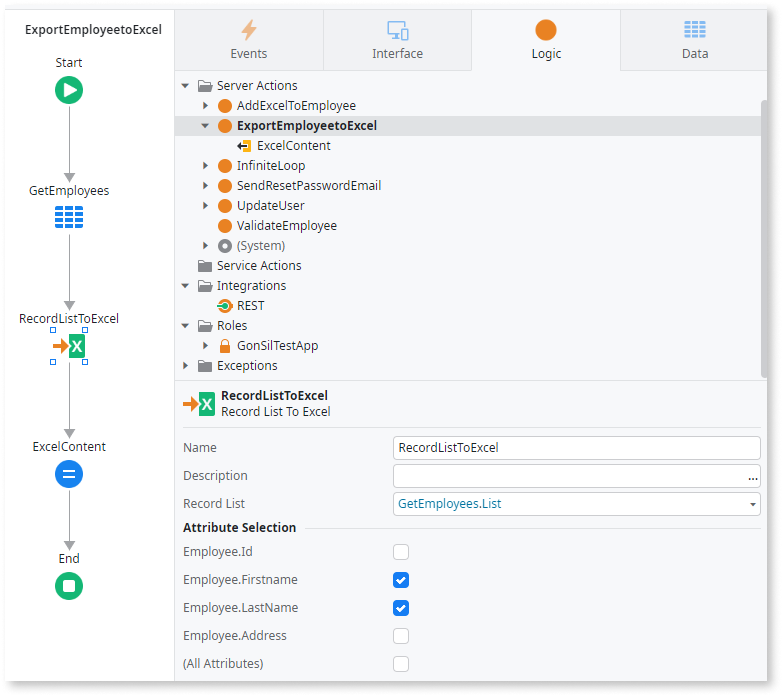Enable the Employee.Address checkbox
The width and height of the screenshot is (782, 696).
401,636
